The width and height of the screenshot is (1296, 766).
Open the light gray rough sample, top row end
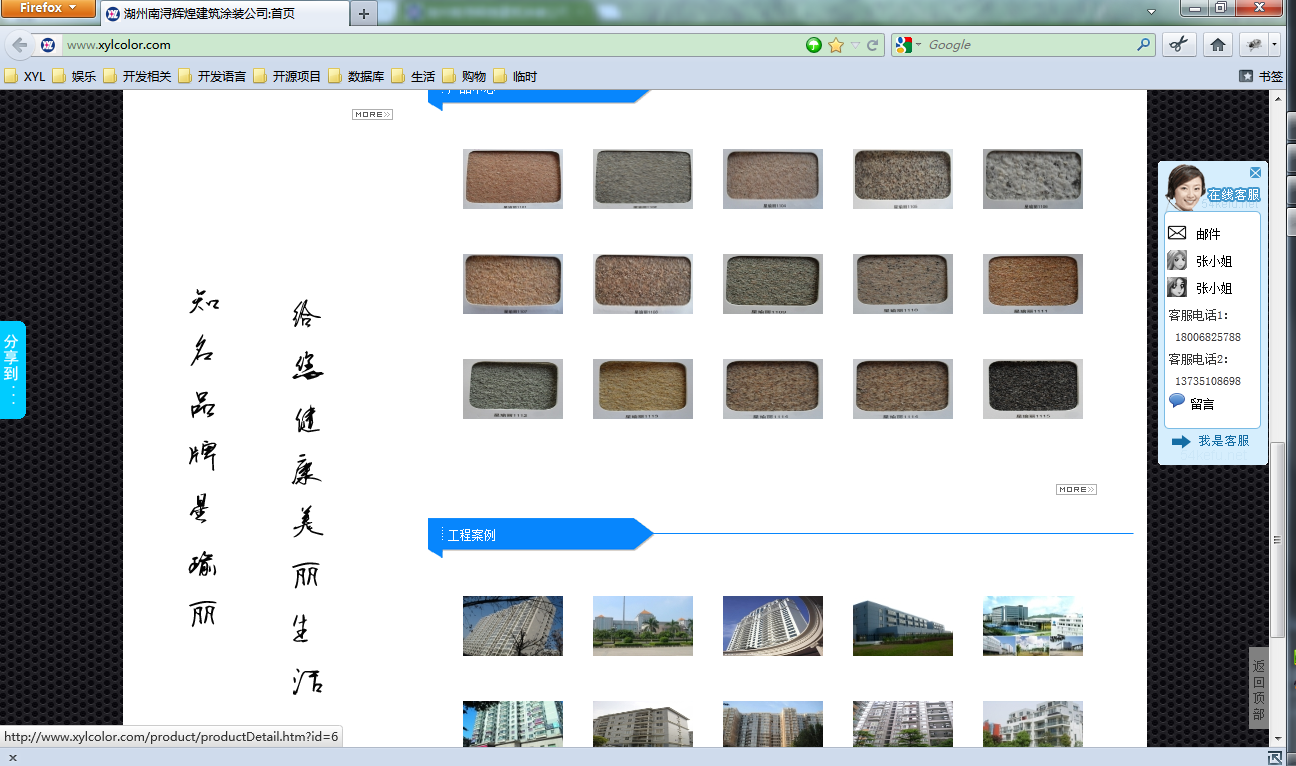coord(1033,179)
